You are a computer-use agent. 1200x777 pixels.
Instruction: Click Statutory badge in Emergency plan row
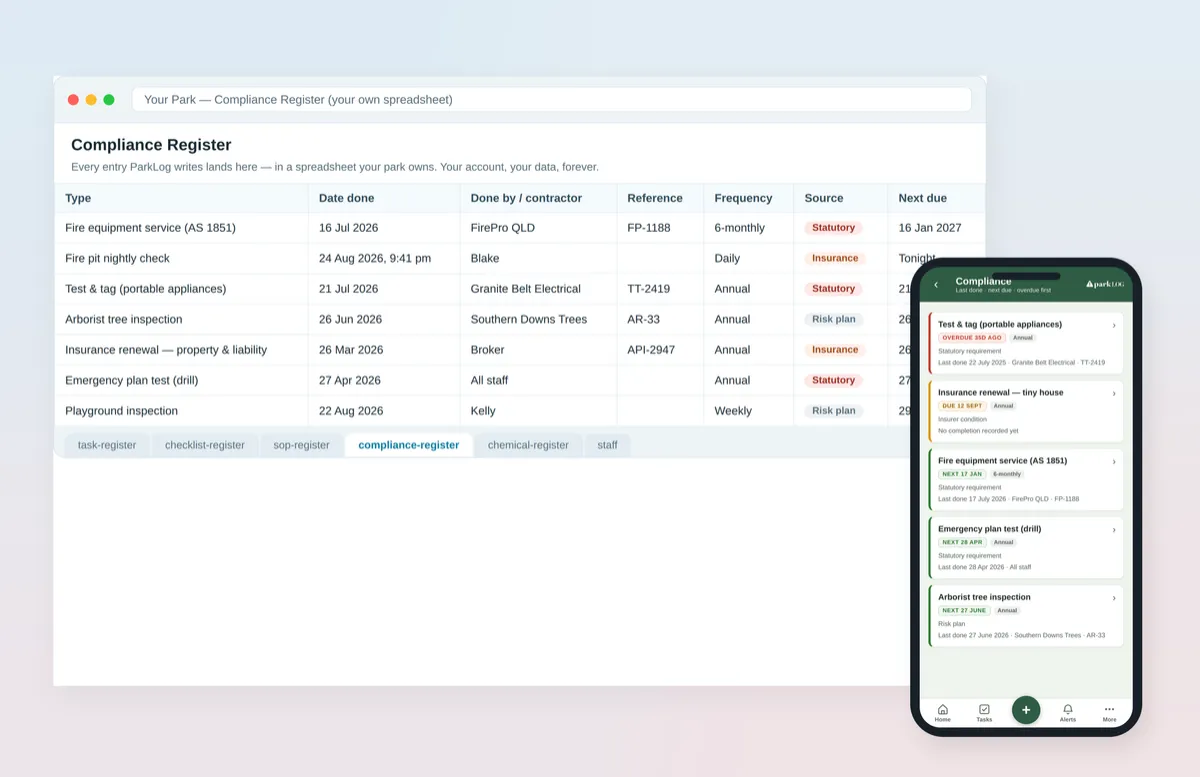pos(833,380)
